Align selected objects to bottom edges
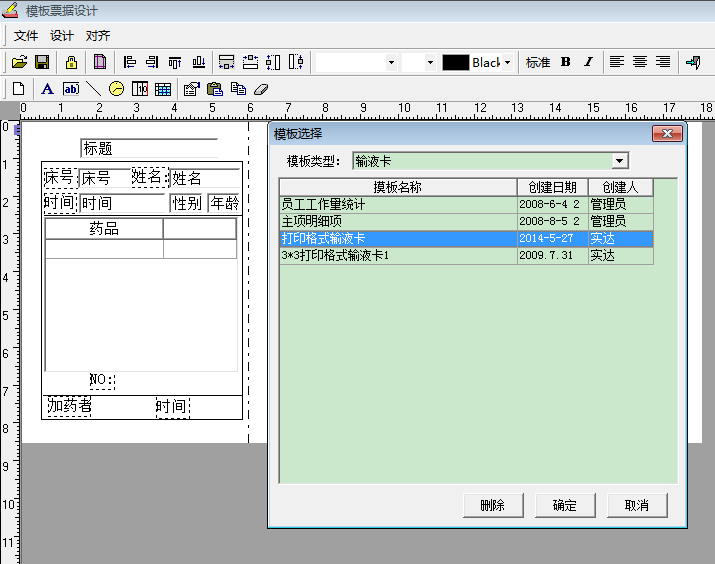This screenshot has height=564, width=715. (x=198, y=62)
